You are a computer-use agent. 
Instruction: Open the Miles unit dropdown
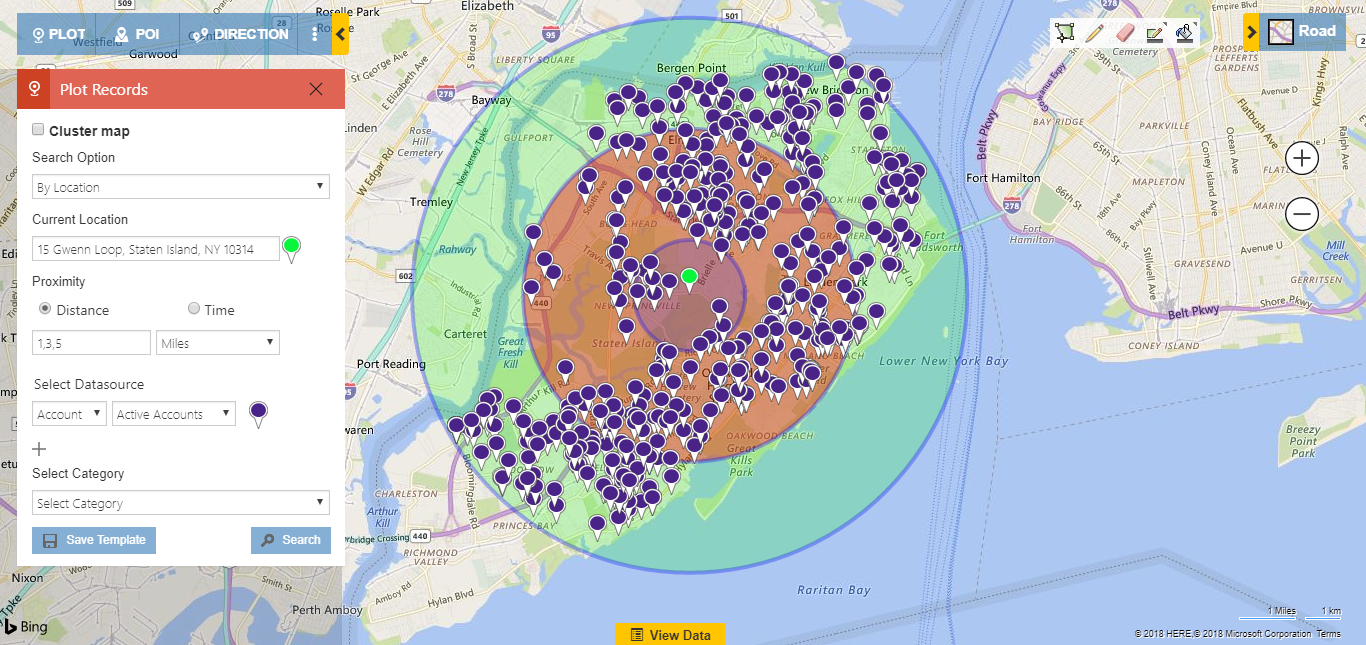(218, 343)
